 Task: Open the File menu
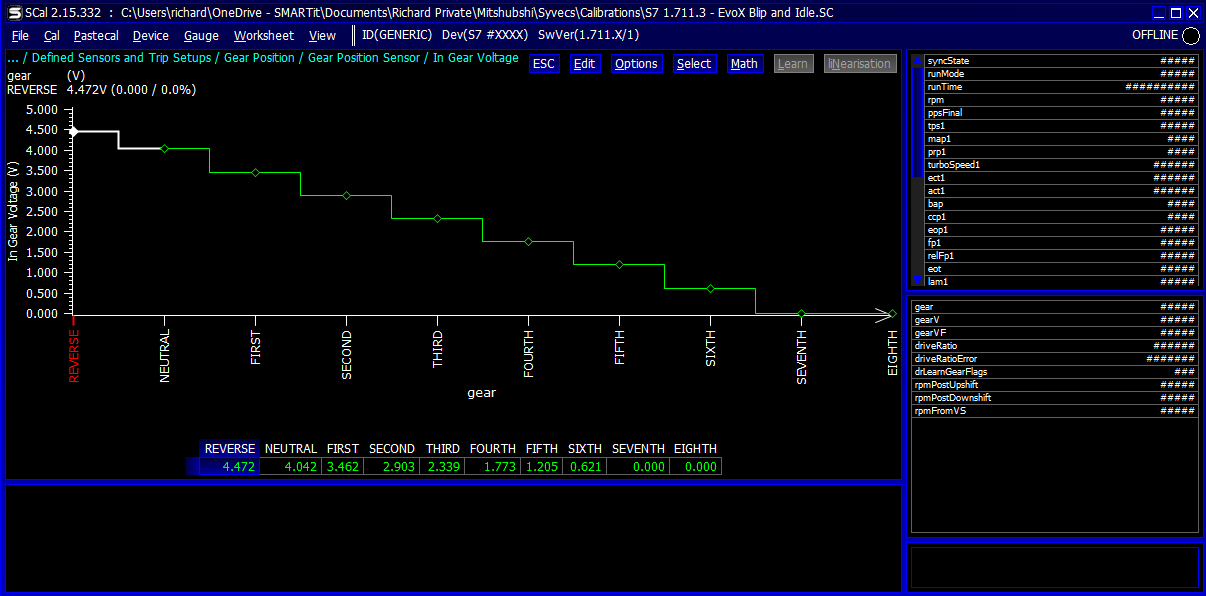pyautogui.click(x=20, y=35)
